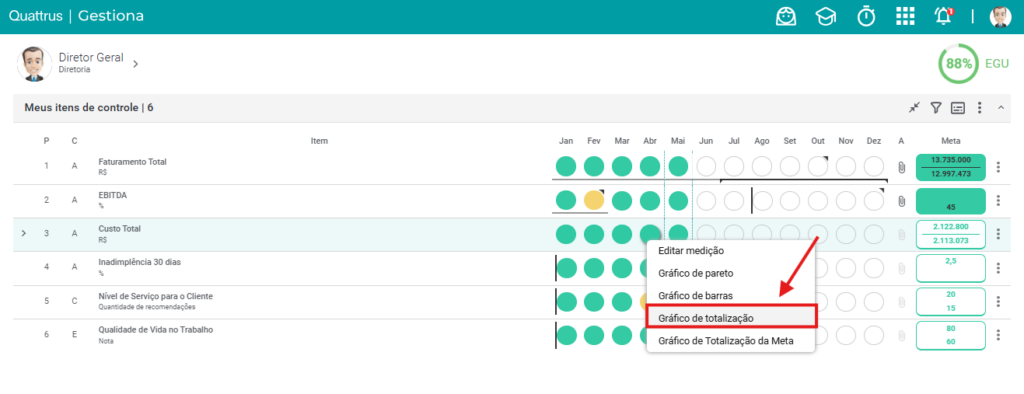Click the Diretor Geral profile picture

[x=34, y=64]
